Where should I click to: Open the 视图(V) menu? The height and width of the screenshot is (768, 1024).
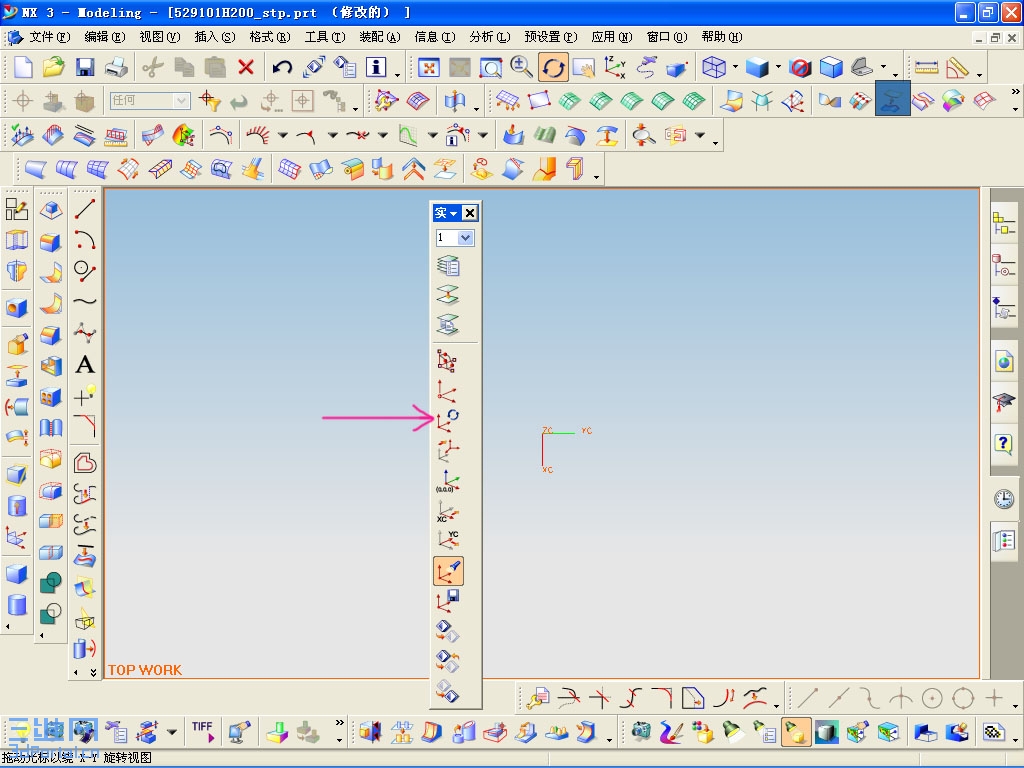[159, 37]
